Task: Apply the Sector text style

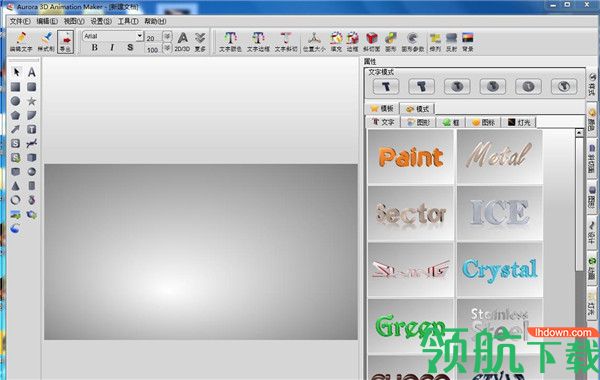Action: click(x=411, y=213)
